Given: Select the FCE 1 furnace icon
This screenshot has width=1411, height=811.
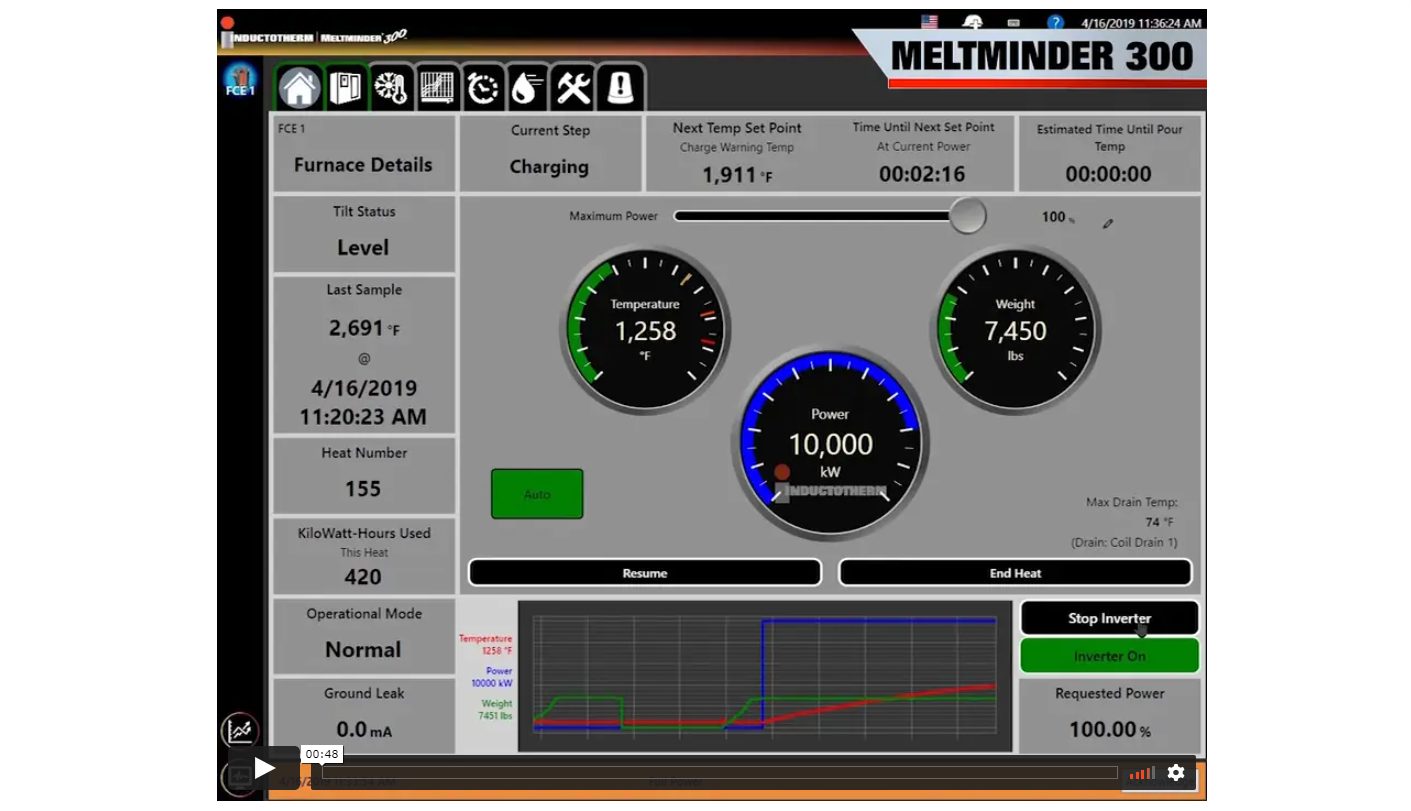Looking at the screenshot, I should coord(240,80).
